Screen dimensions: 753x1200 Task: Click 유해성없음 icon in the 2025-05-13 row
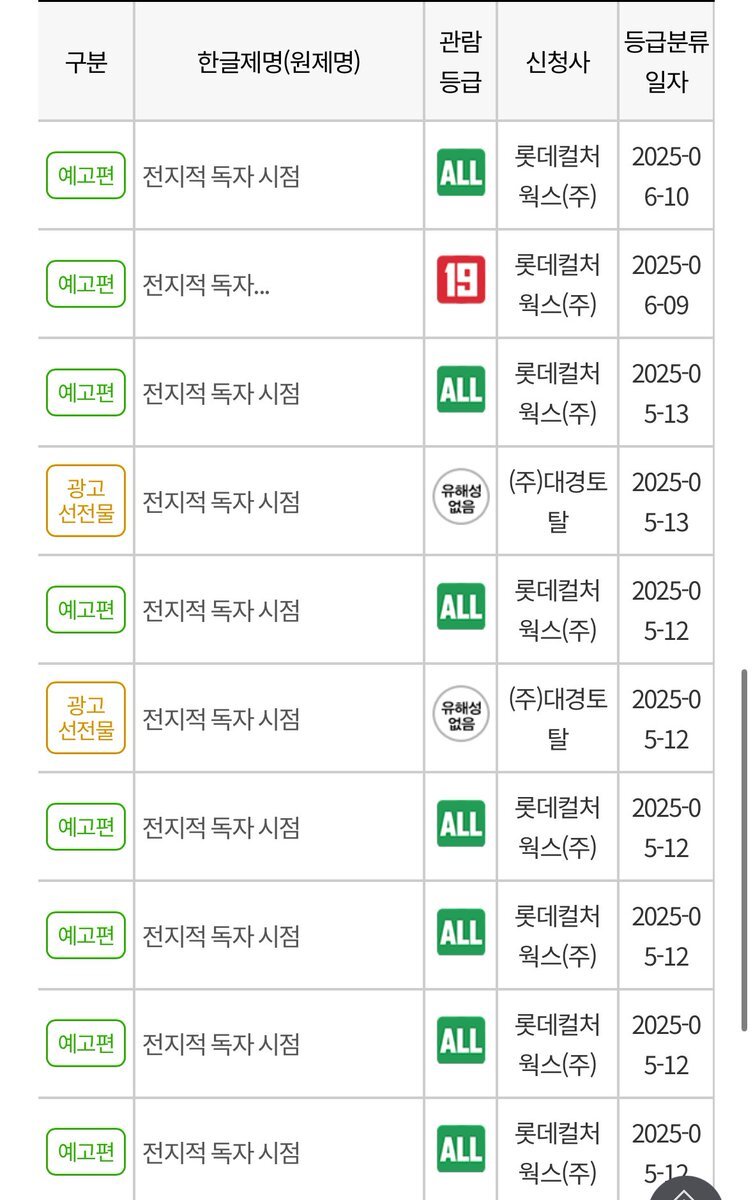coord(461,498)
